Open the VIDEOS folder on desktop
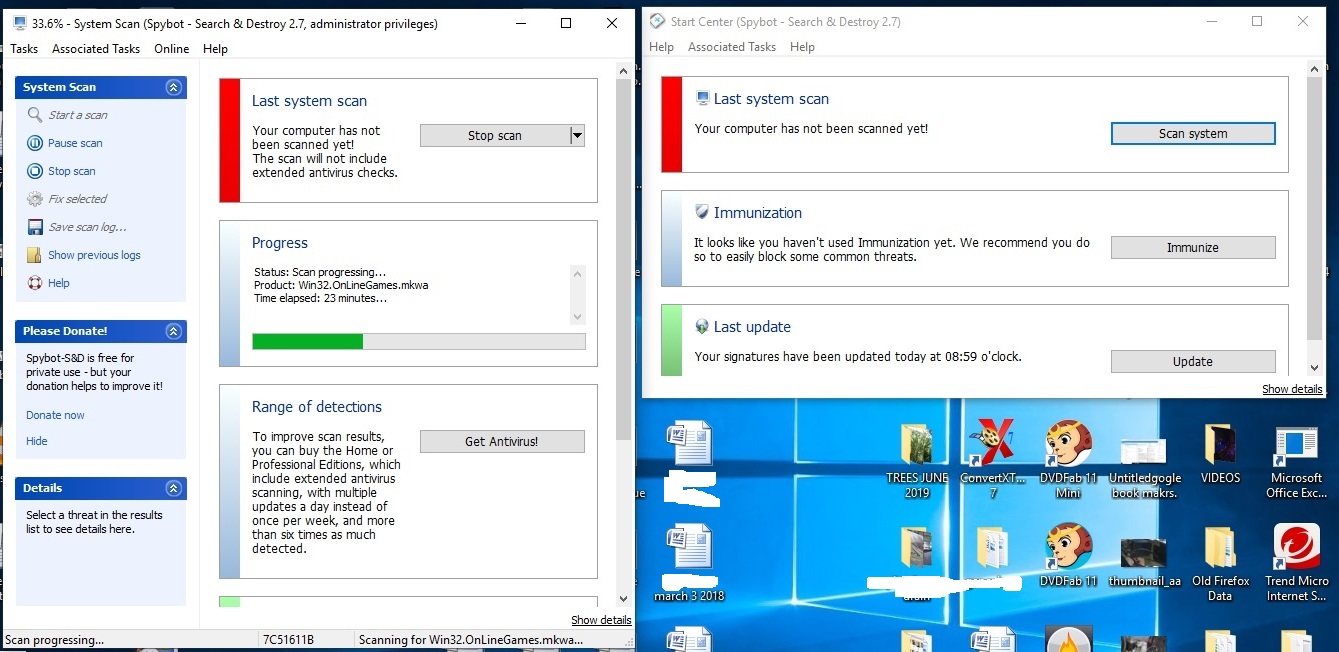 (1219, 444)
